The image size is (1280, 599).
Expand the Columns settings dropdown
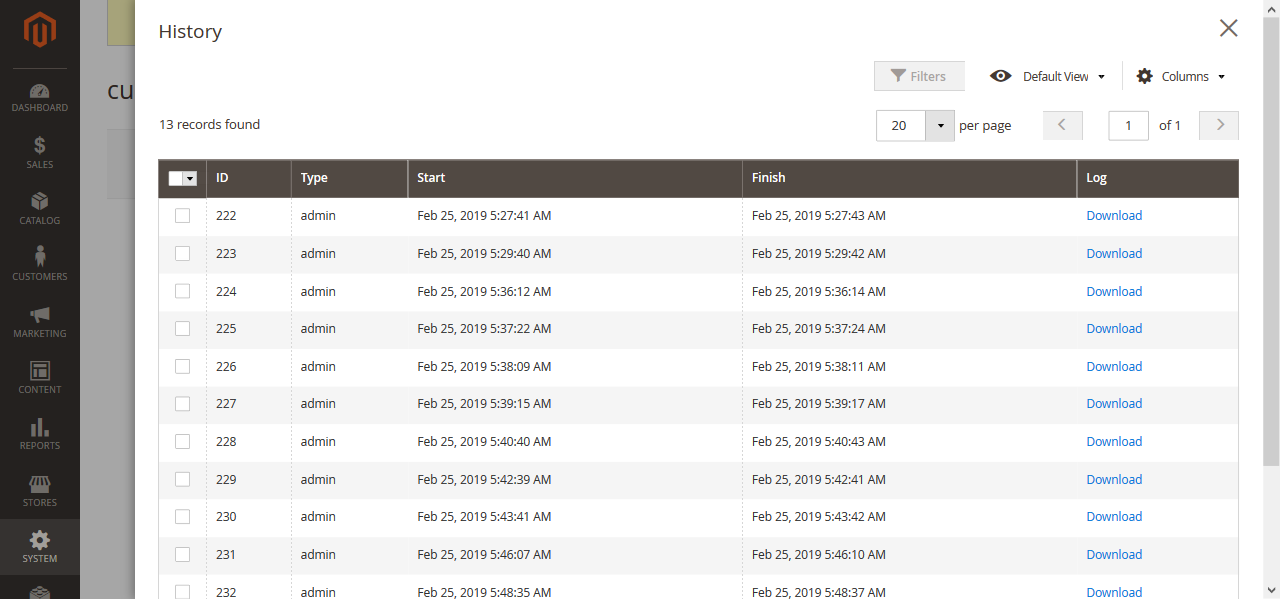pos(1180,77)
